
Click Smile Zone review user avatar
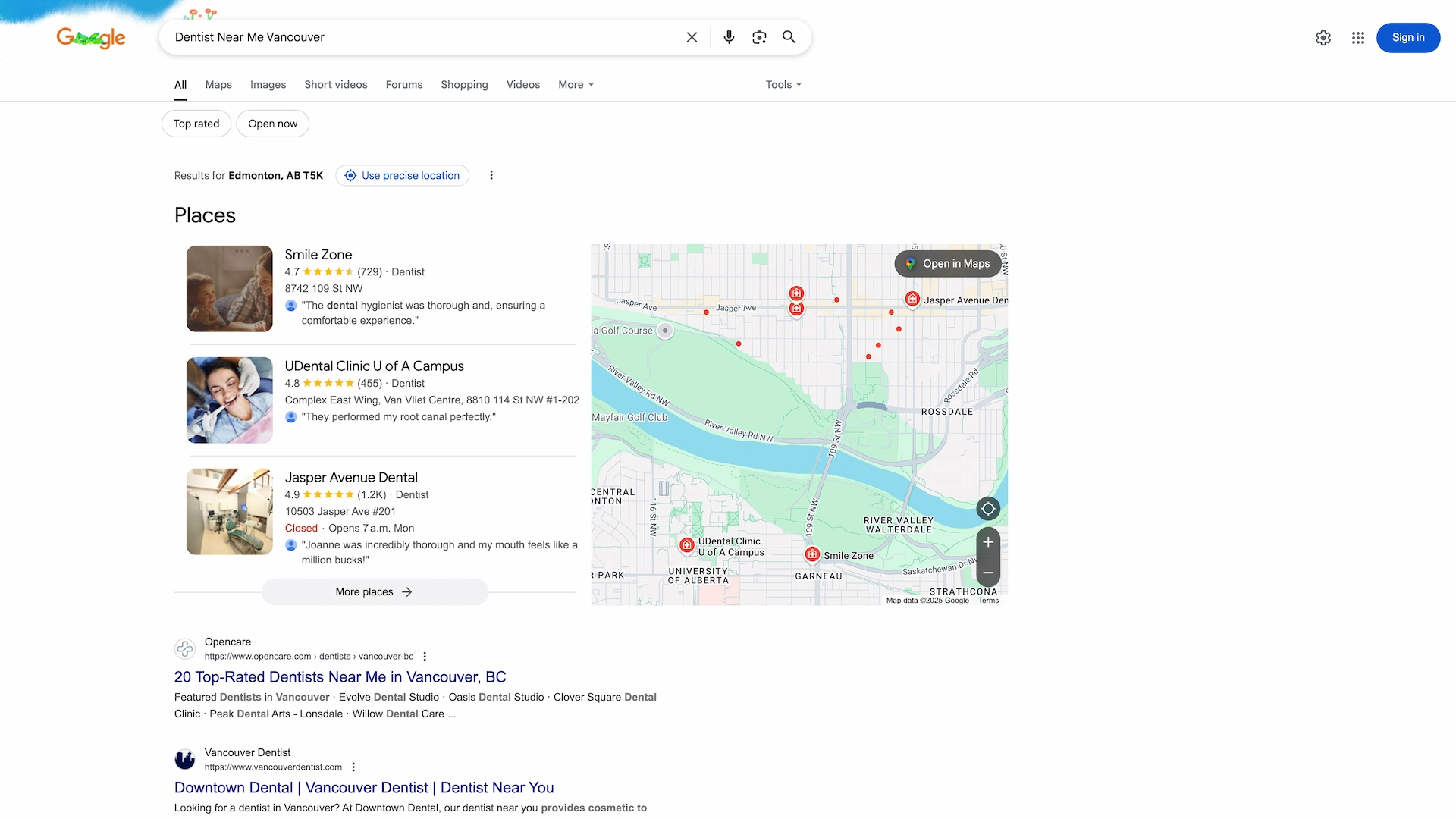(x=291, y=306)
